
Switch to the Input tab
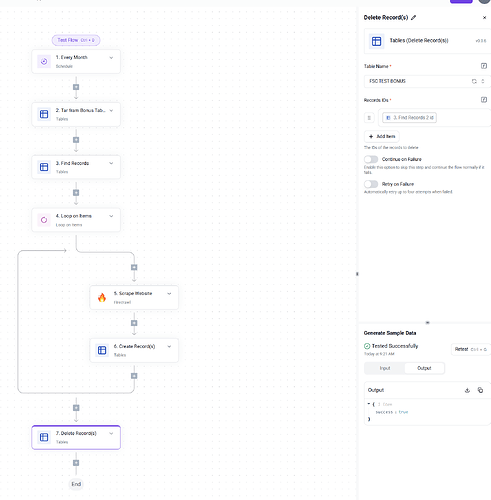point(385,368)
